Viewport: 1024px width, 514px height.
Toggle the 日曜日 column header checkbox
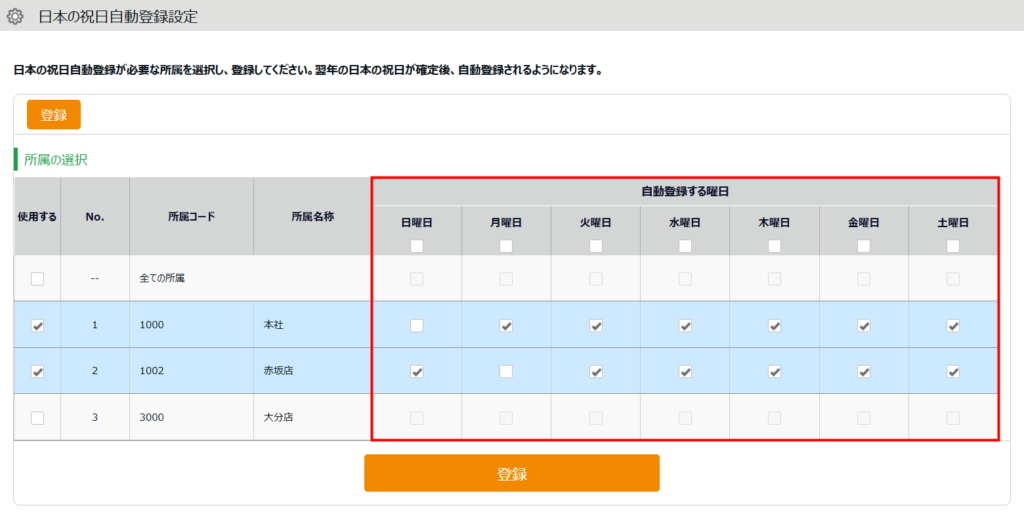tap(416, 246)
